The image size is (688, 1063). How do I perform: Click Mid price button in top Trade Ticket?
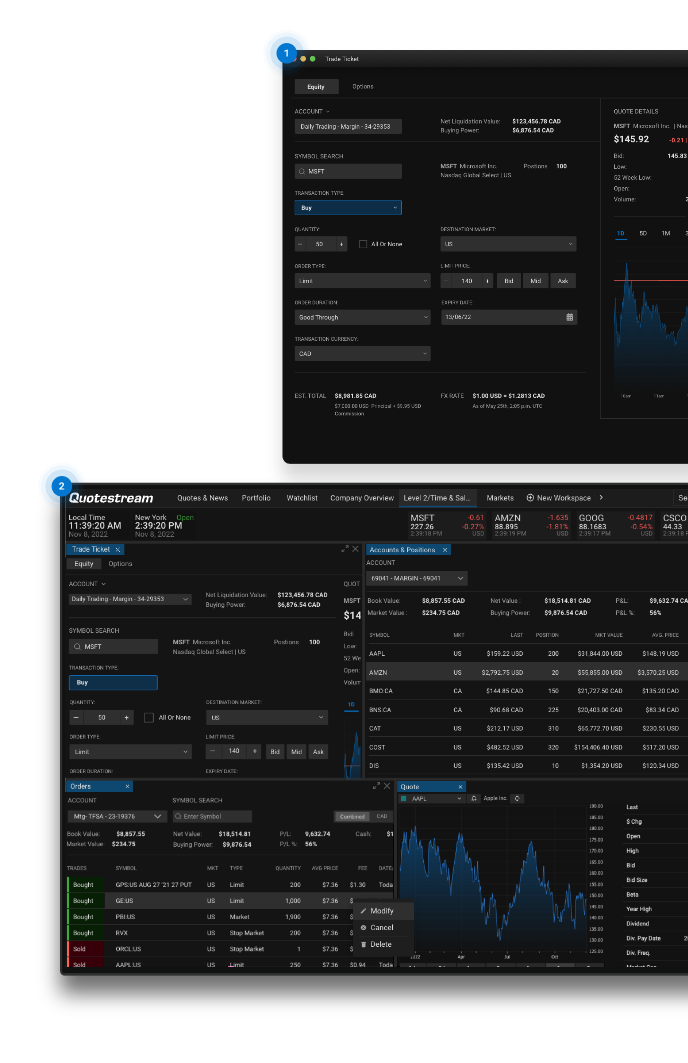click(x=535, y=281)
